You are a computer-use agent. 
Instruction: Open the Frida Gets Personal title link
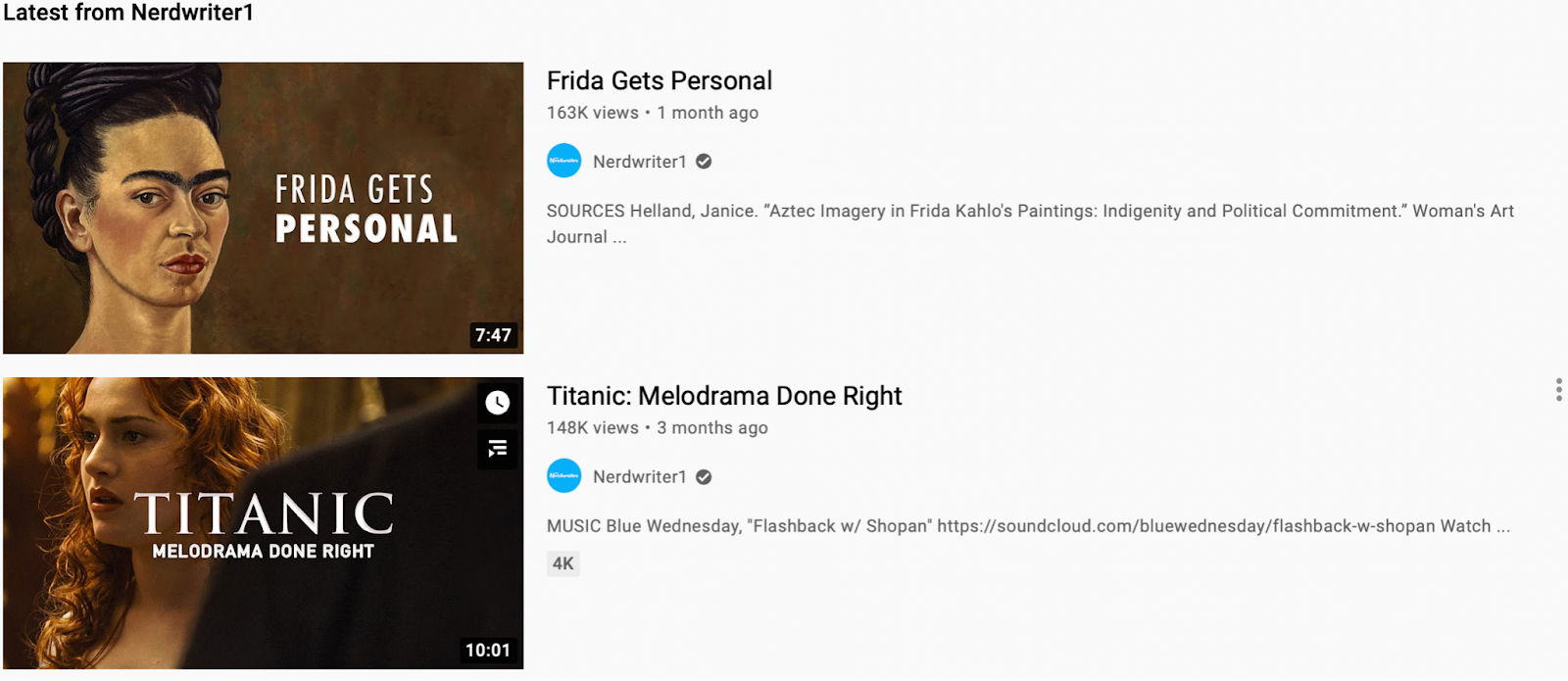[660, 80]
